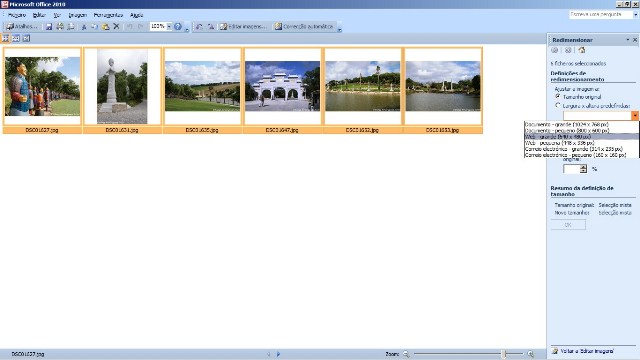Click the Cut scissors icon
This screenshot has width=640, height=360.
[x=84, y=27]
